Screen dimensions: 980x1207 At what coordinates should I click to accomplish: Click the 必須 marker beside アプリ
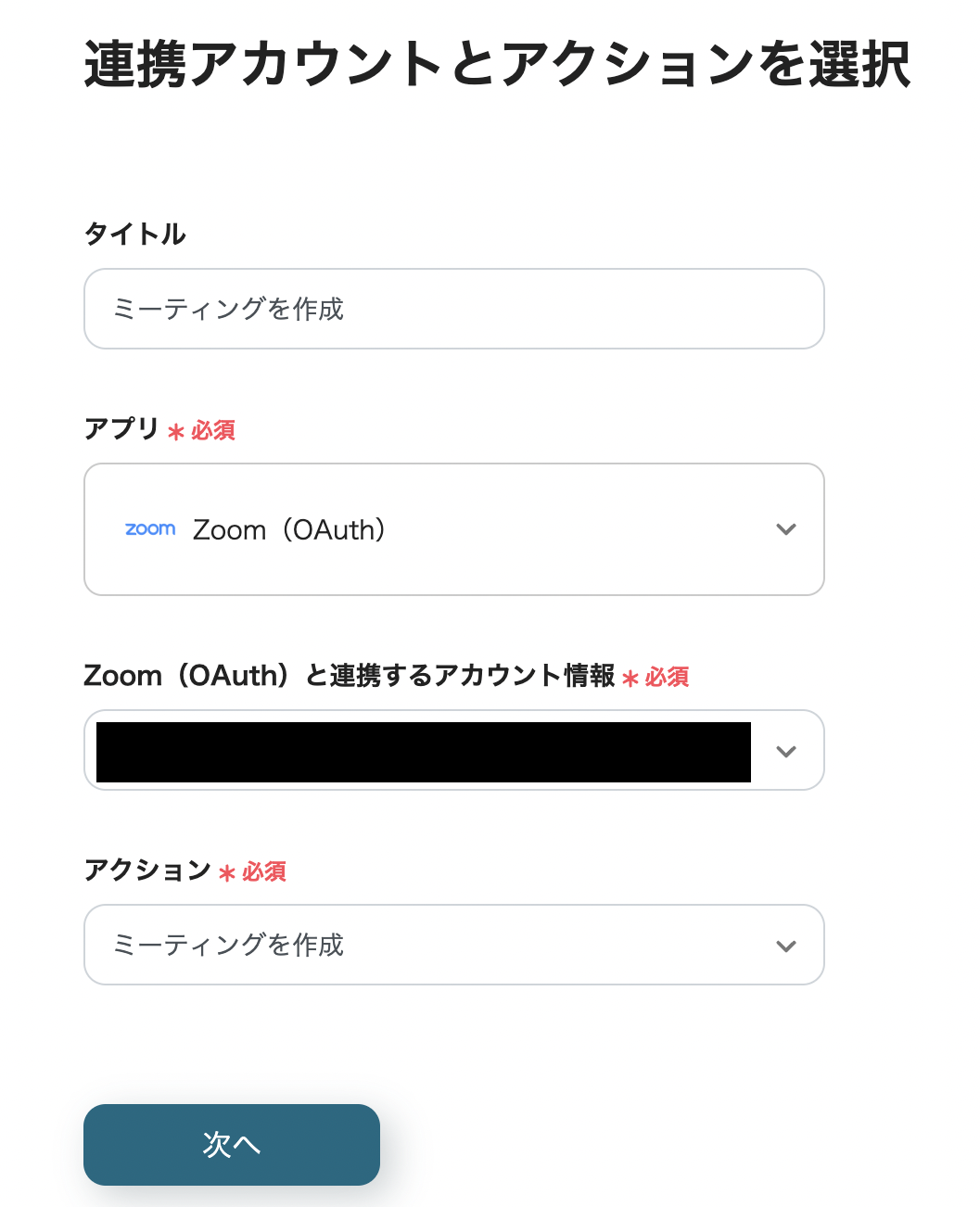(x=213, y=431)
